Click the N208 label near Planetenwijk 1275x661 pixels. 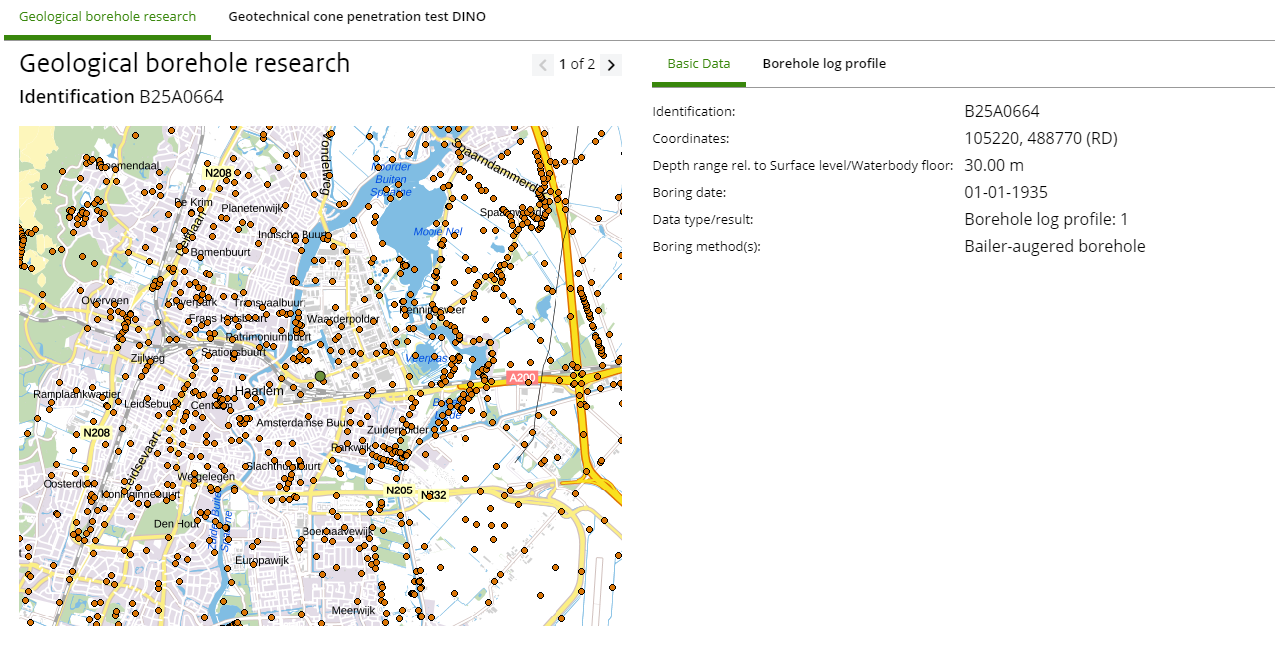point(218,173)
